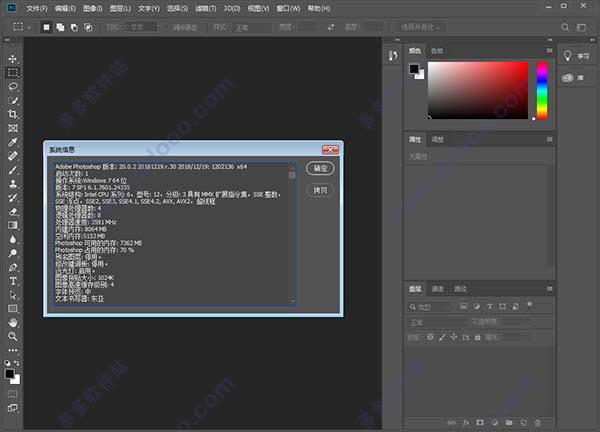Pick a shade in the Color panel field
The width and height of the screenshot is (600, 432).
point(478,90)
